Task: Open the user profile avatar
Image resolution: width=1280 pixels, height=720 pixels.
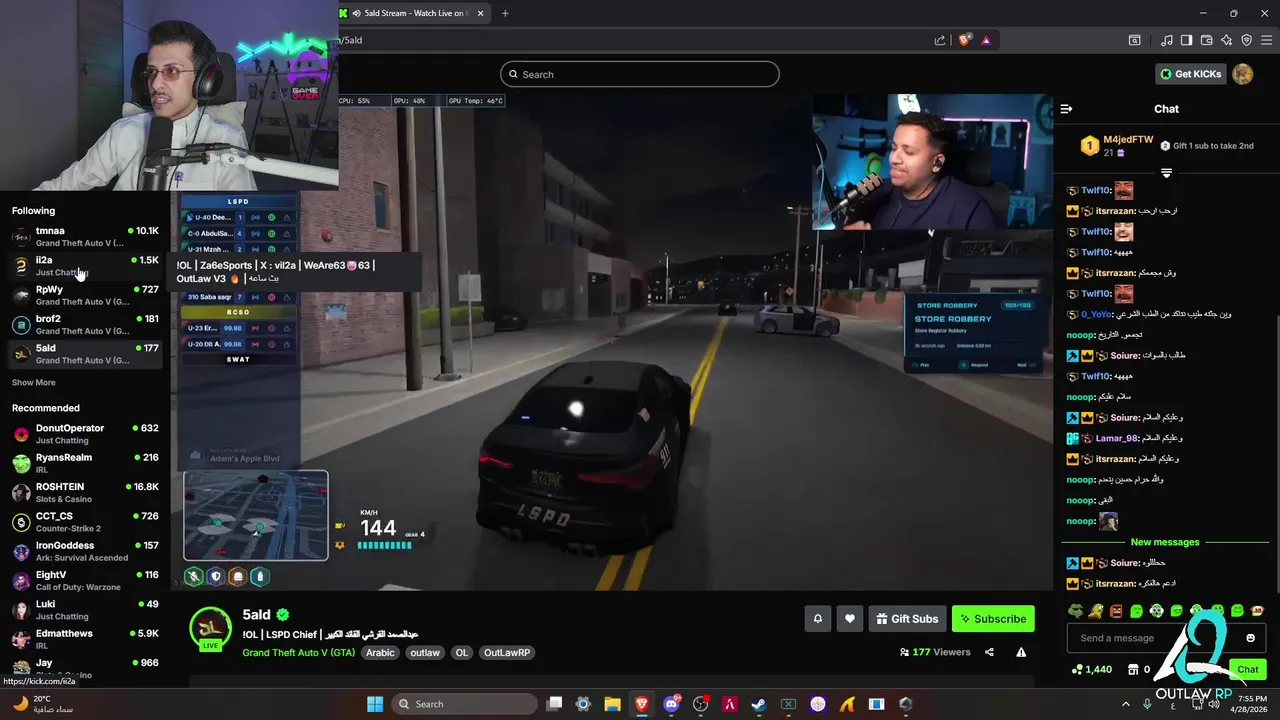Action: [x=1242, y=74]
